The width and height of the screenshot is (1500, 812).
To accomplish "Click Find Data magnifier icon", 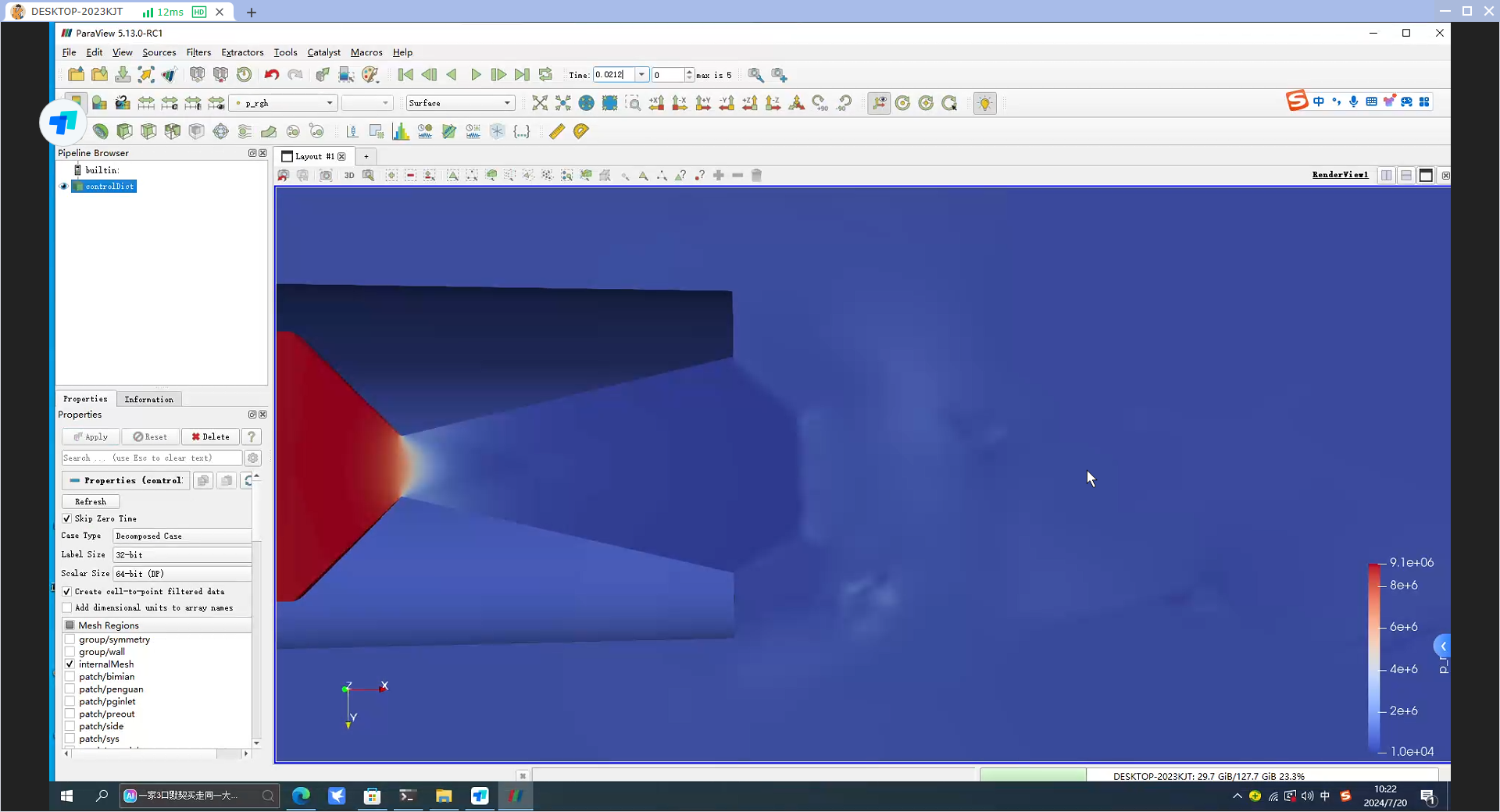I will tap(755, 75).
